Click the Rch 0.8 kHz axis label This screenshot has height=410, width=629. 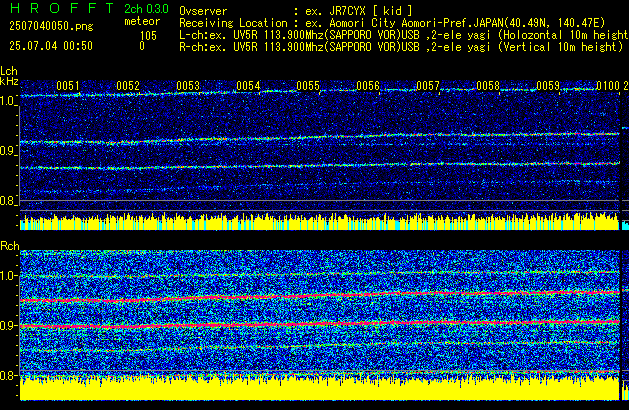[x=8, y=375]
